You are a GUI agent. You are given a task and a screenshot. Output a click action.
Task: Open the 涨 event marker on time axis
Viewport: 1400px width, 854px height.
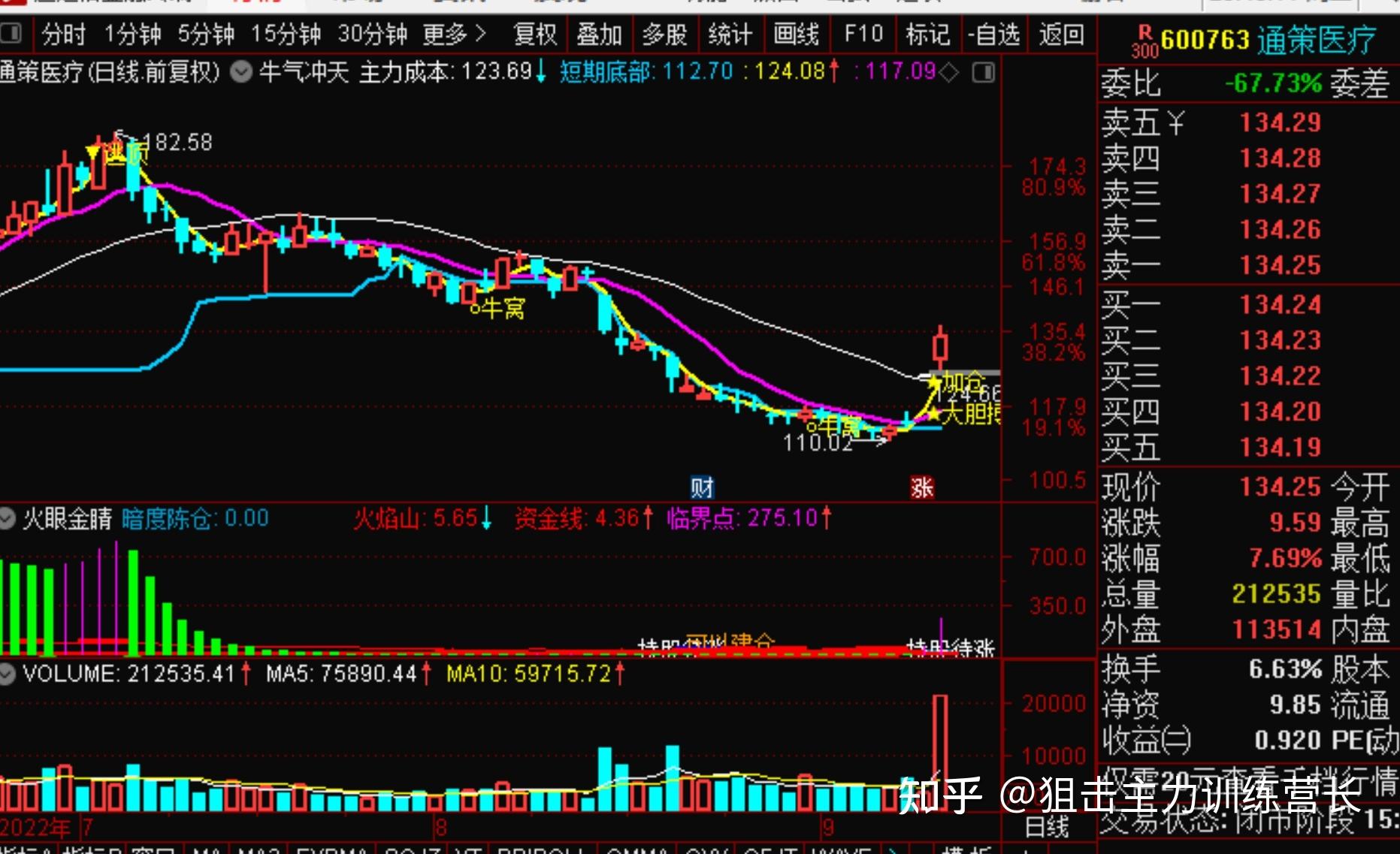coord(922,487)
